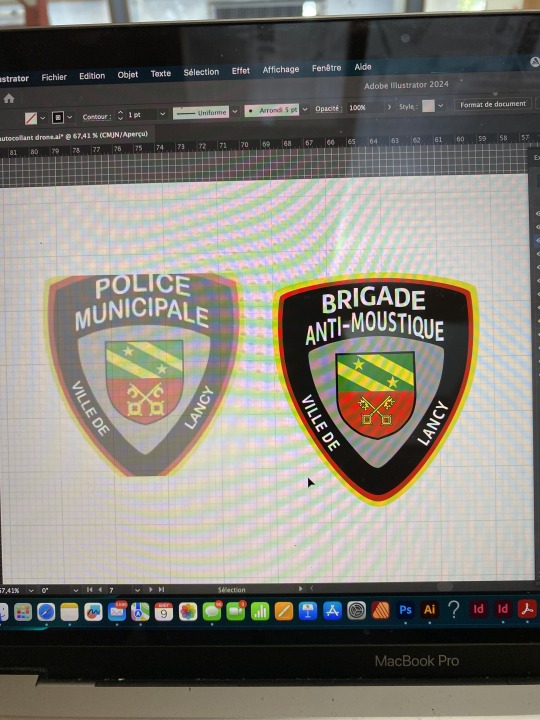
Task: Click the stroke weight 1 pt field
Action: 141,114
